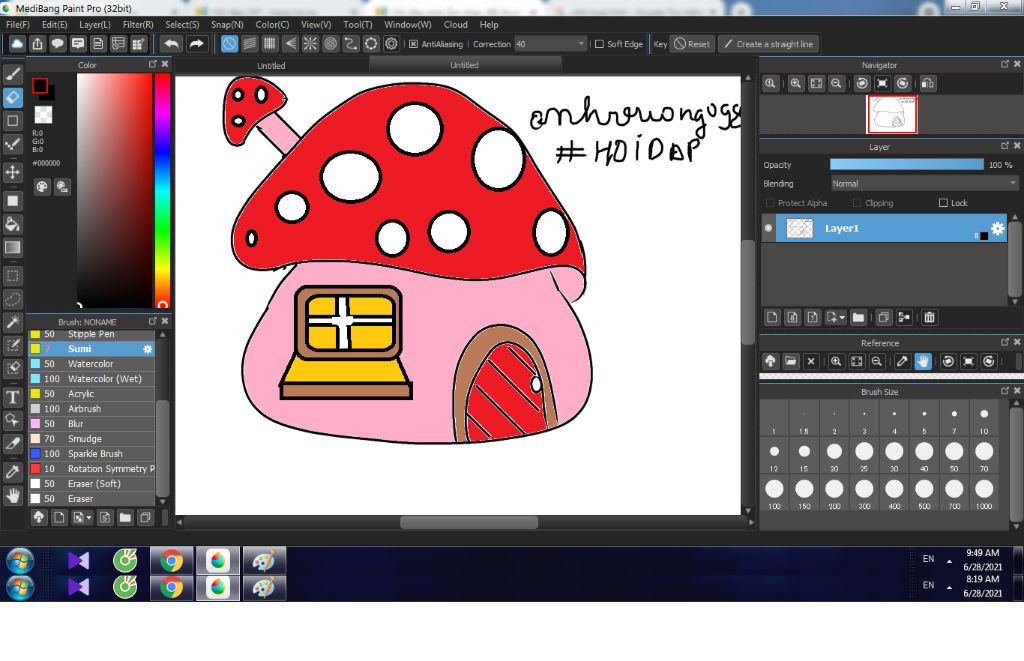Click the Undo arrow
Screen dimensions: 1024x661
point(172,44)
